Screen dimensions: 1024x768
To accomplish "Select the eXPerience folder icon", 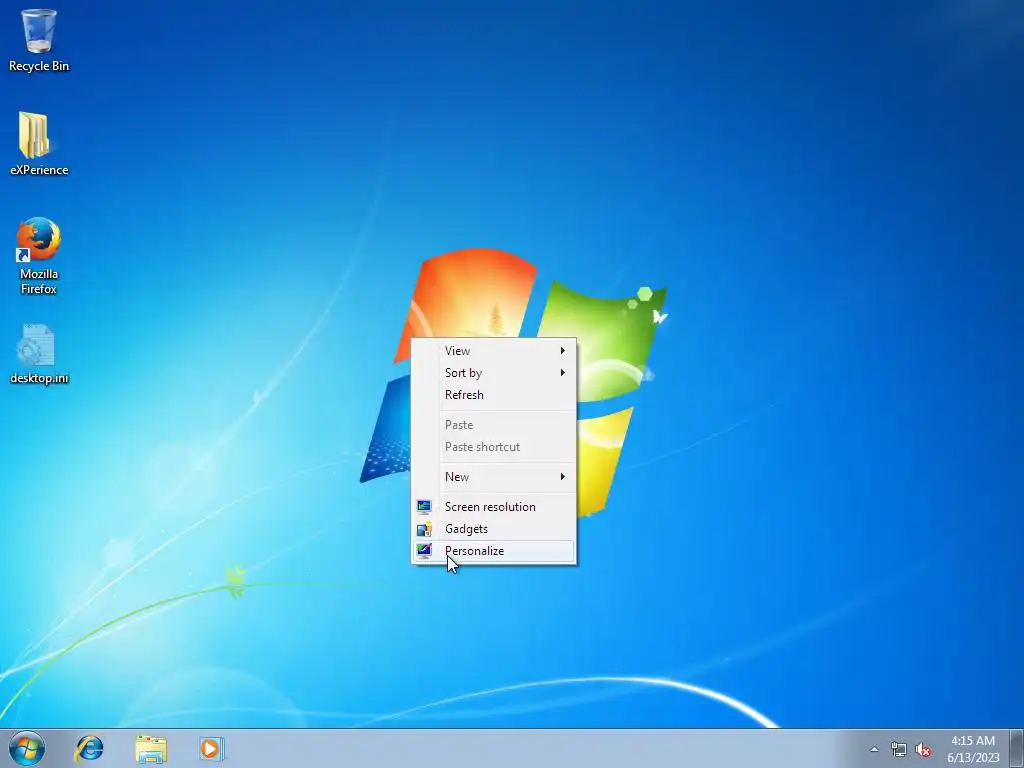I will pos(39,144).
